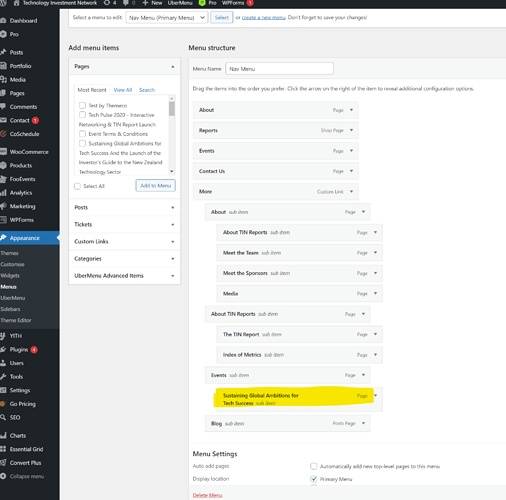The width and height of the screenshot is (506, 500).
Task: Expand the Custom Links panel
Action: [124, 241]
